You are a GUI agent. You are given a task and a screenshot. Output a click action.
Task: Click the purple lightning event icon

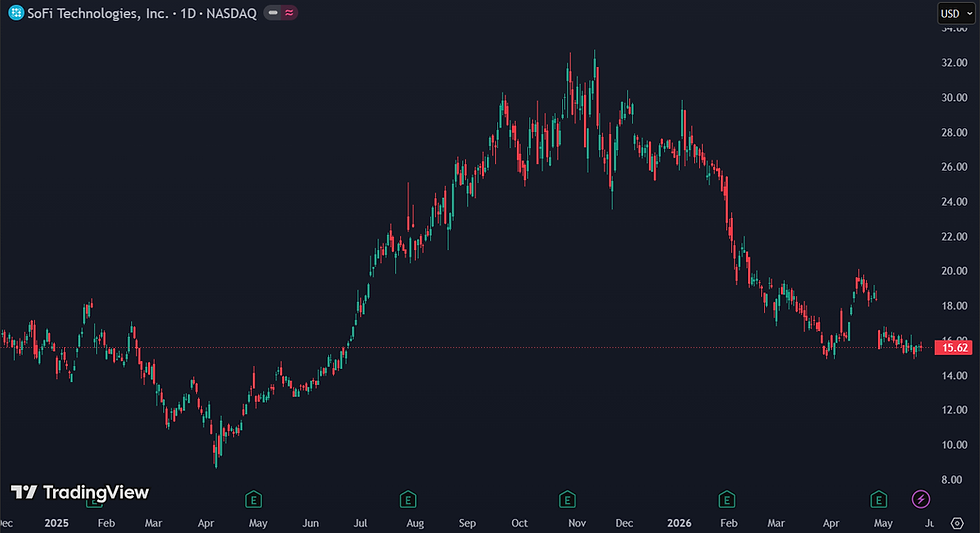[x=921, y=499]
